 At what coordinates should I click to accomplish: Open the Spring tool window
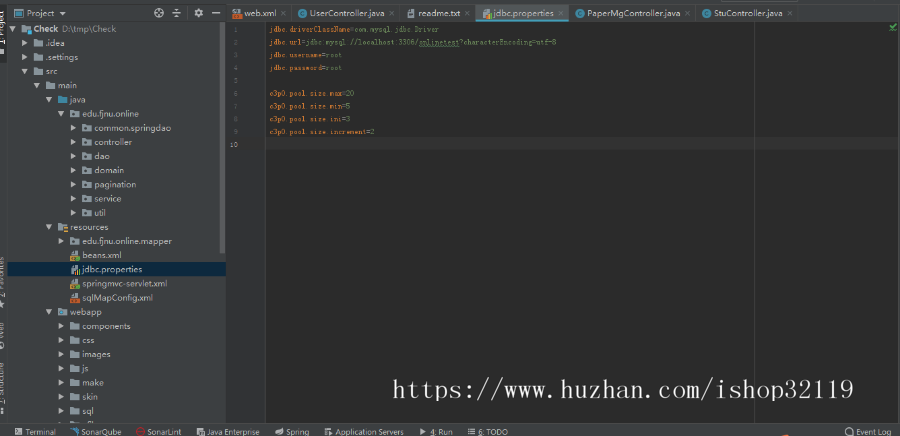point(292,431)
